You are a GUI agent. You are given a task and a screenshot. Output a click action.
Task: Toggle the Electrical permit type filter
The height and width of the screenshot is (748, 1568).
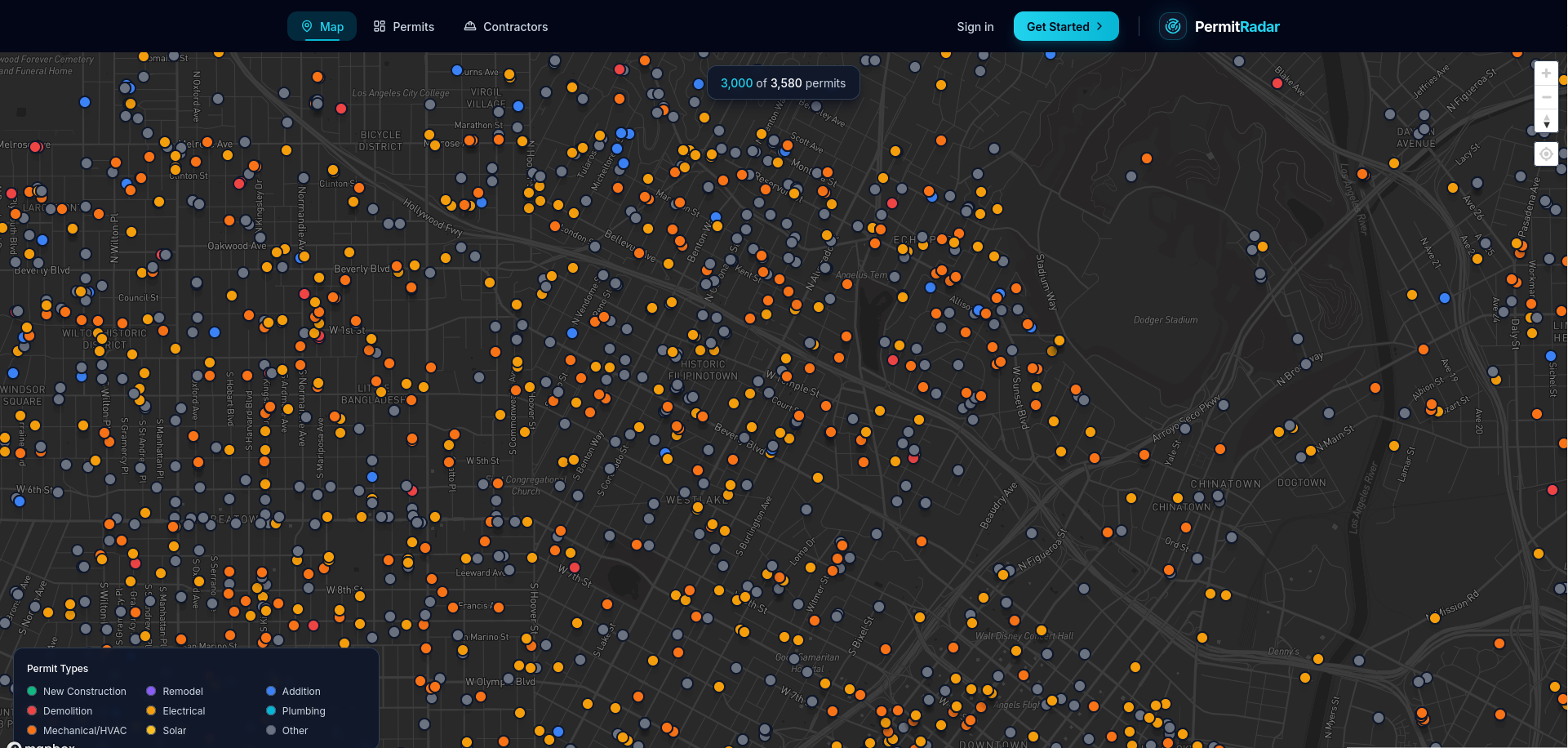[183, 710]
